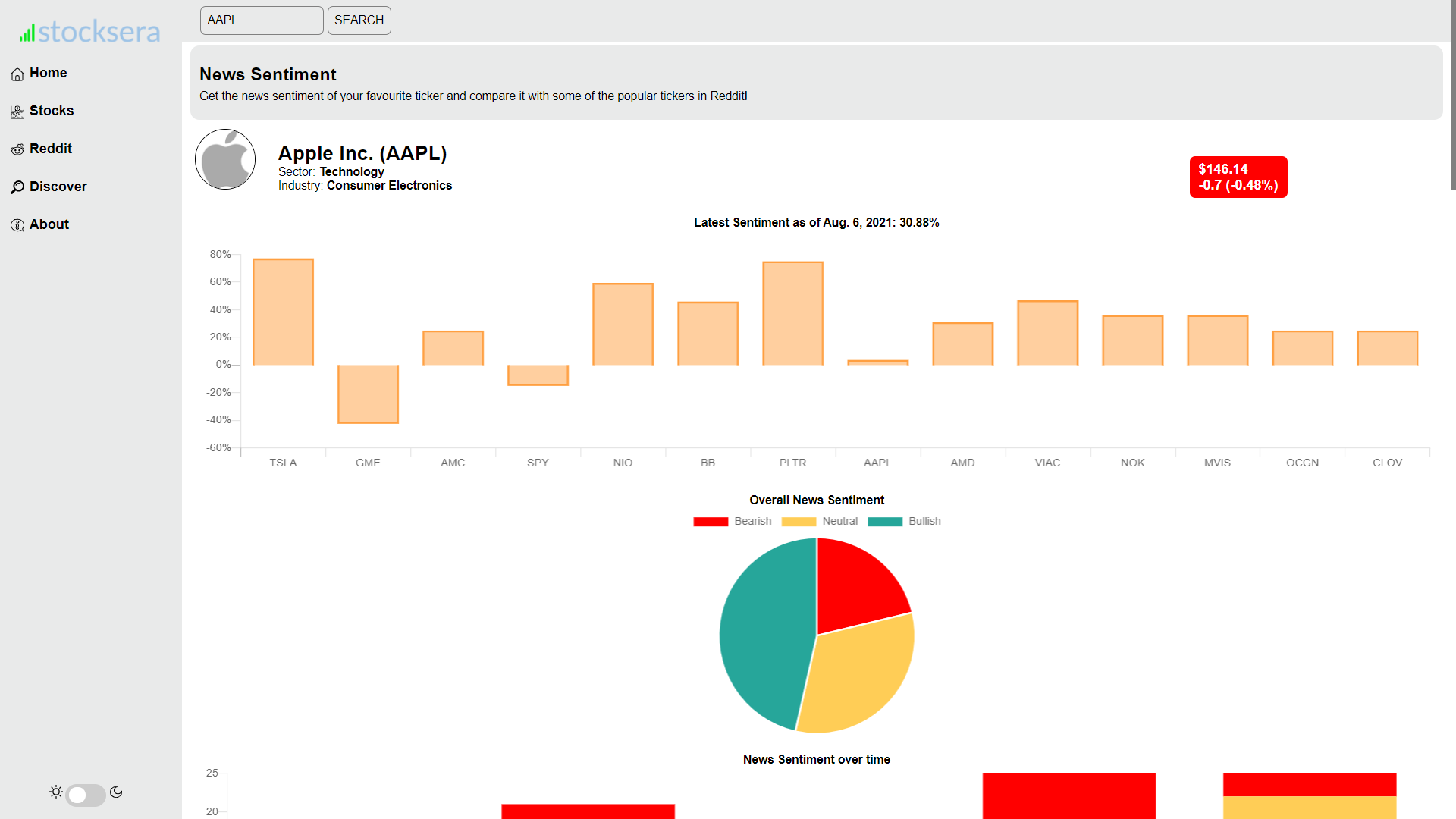This screenshot has height=819, width=1456.
Task: Click the Stocks chart icon in sidebar
Action: (17, 112)
